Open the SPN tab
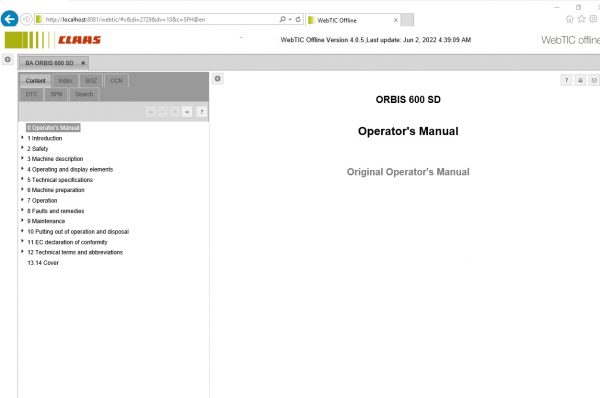 (x=56, y=94)
